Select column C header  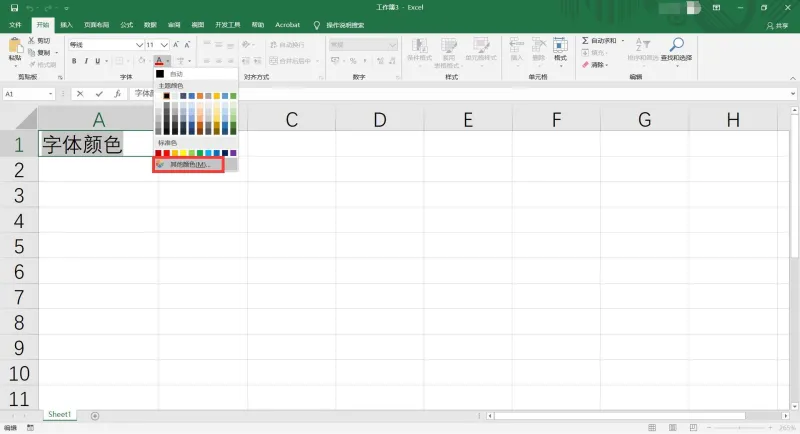[x=291, y=120]
